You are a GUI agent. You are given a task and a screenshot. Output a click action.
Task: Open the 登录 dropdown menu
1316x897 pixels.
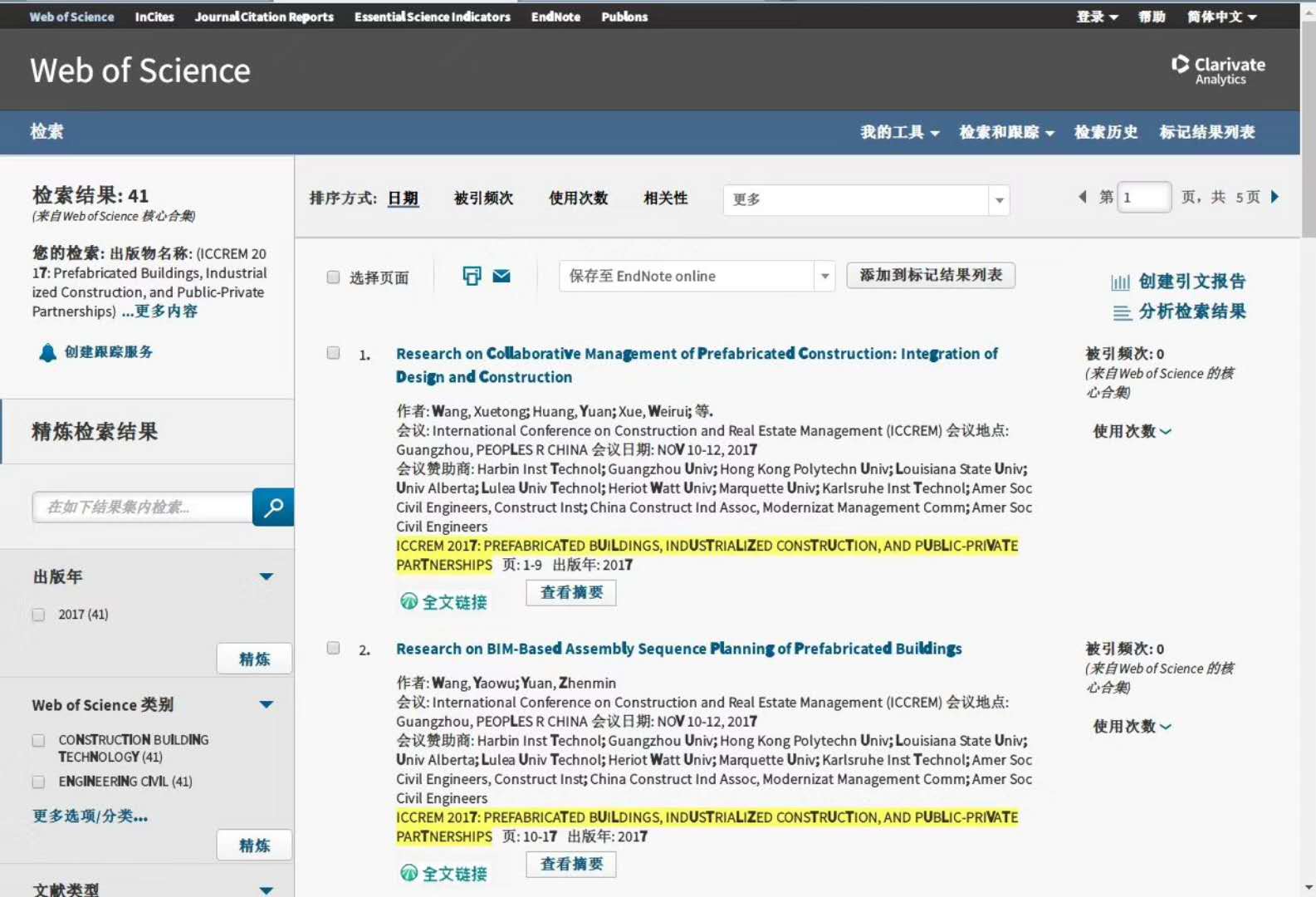pos(1097,17)
